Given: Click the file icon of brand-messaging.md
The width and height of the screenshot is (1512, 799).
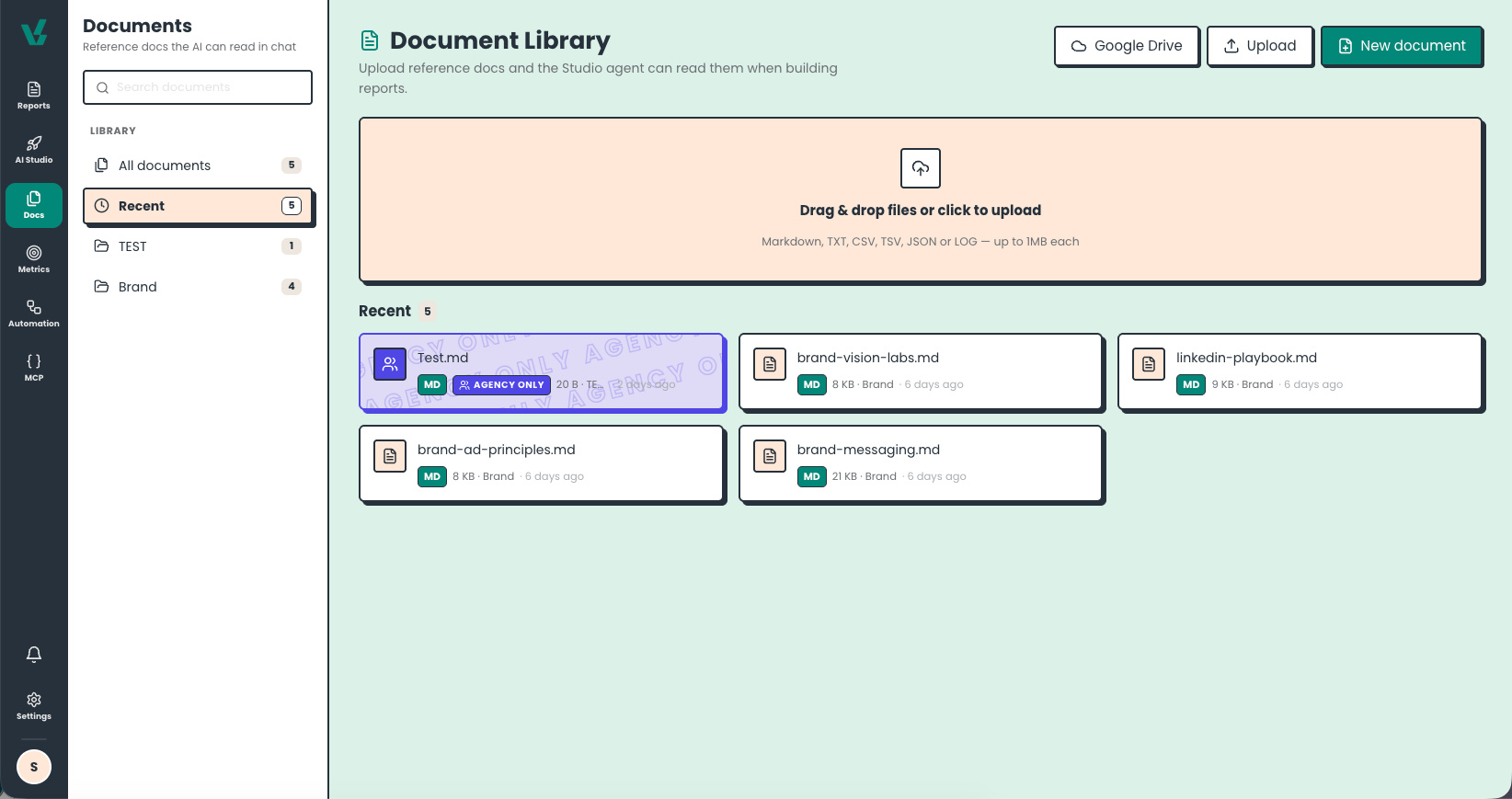Looking at the screenshot, I should click(770, 456).
